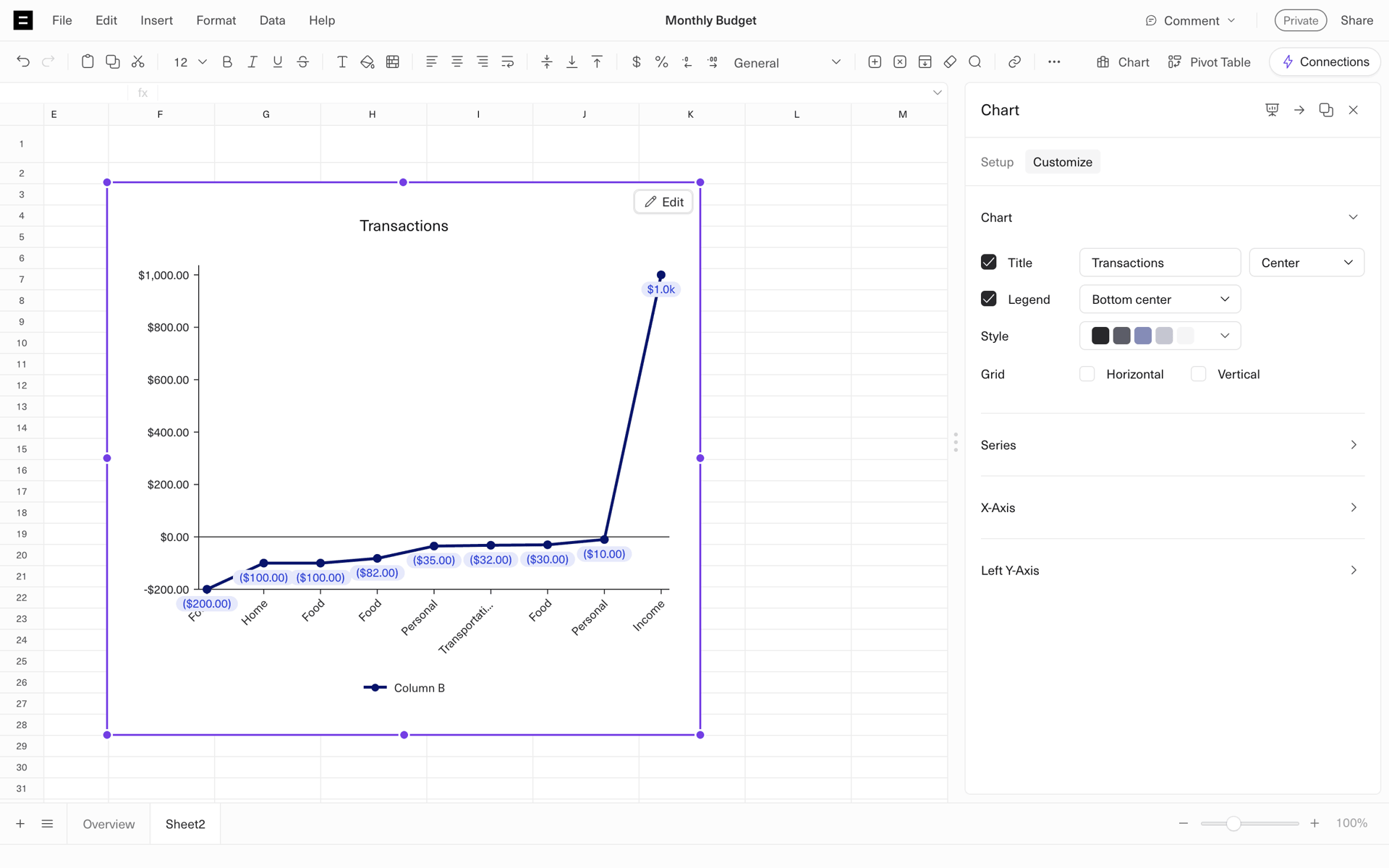
Task: Click the paste clipboard icon
Action: (88, 62)
